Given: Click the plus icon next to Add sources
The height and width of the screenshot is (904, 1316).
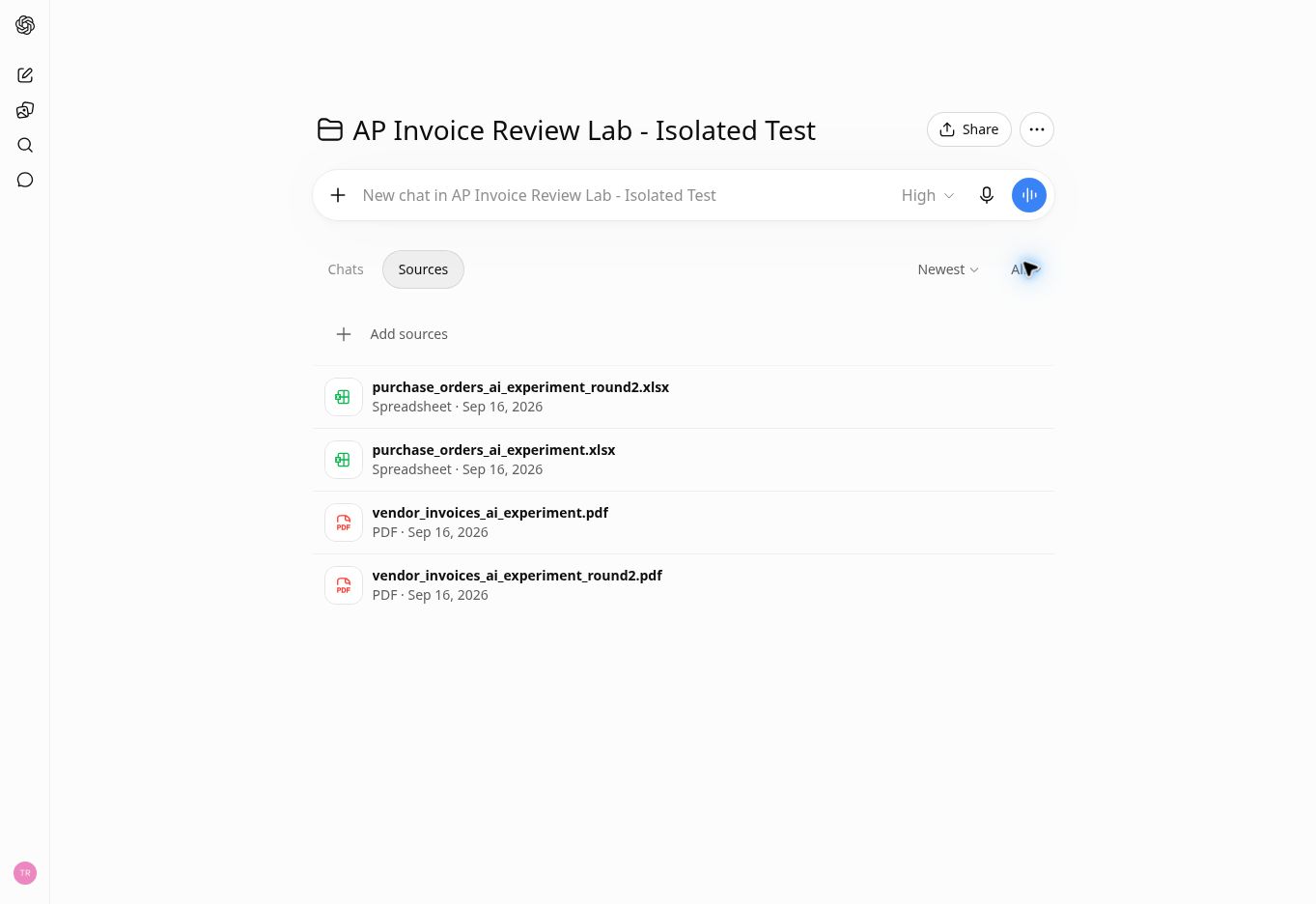Looking at the screenshot, I should point(344,334).
